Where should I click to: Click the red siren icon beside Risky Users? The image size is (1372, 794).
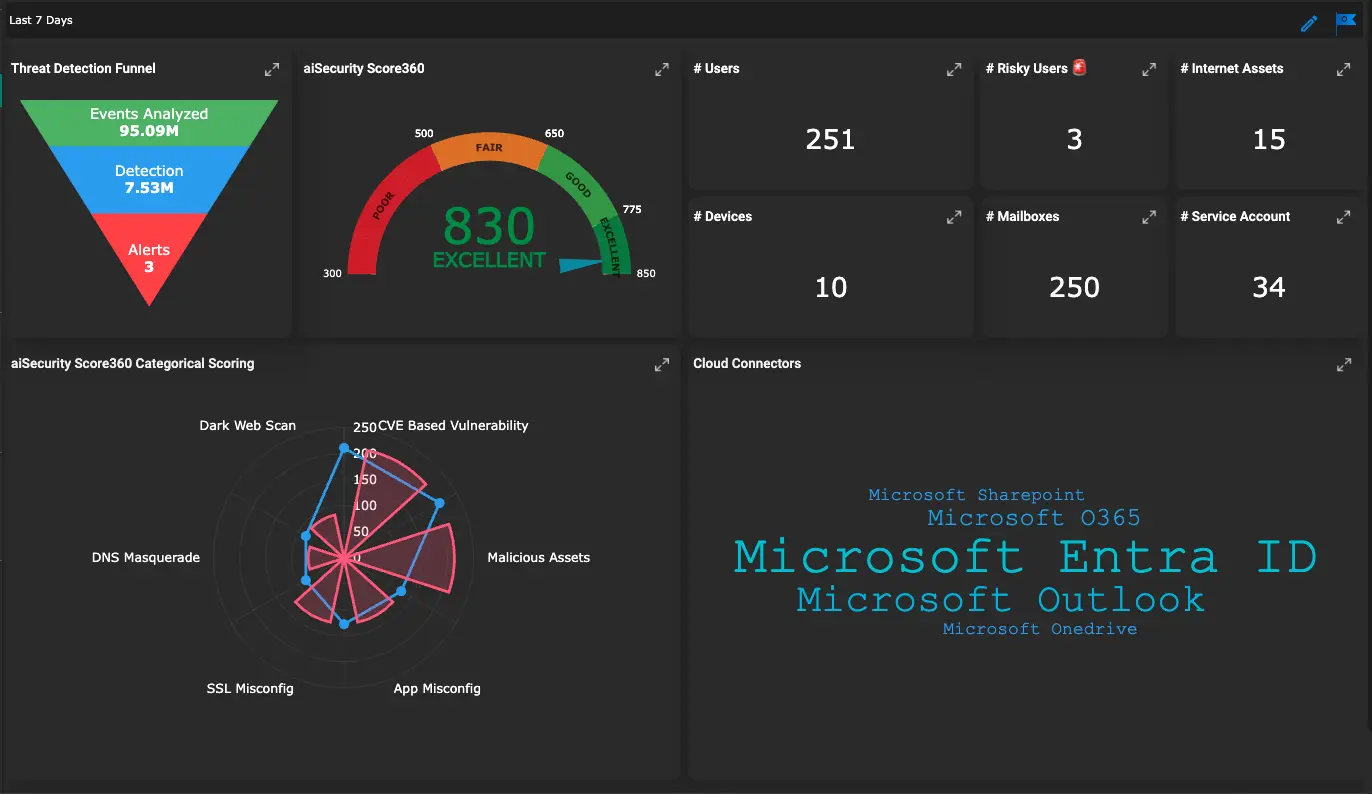(1080, 67)
